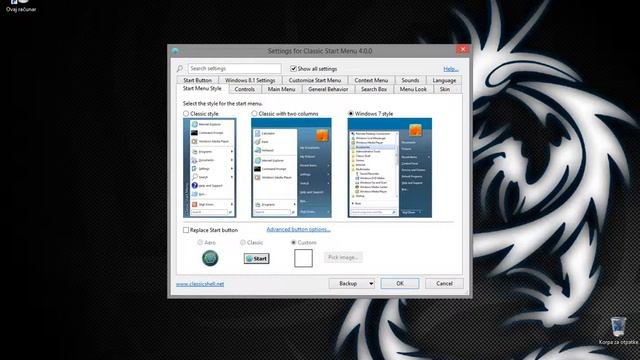This screenshot has width=640, height=360.
Task: Switch to the Context Menu tab
Action: click(371, 80)
